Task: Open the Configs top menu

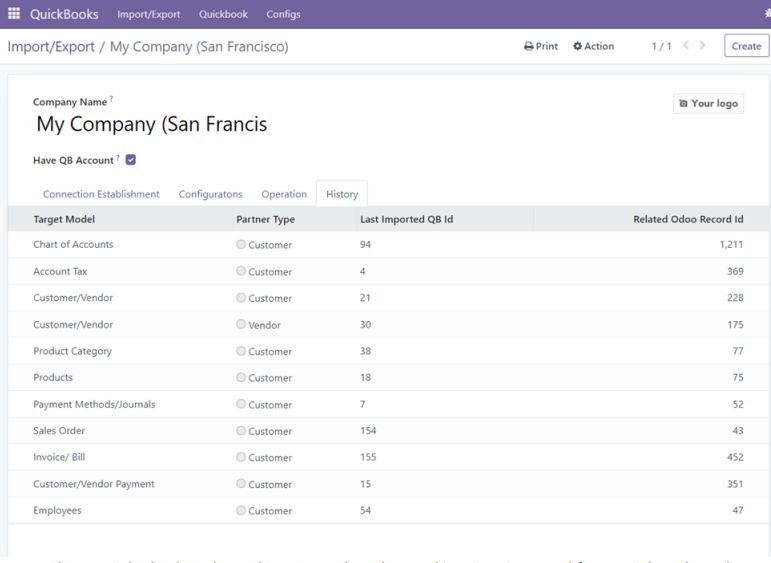Action: [283, 14]
